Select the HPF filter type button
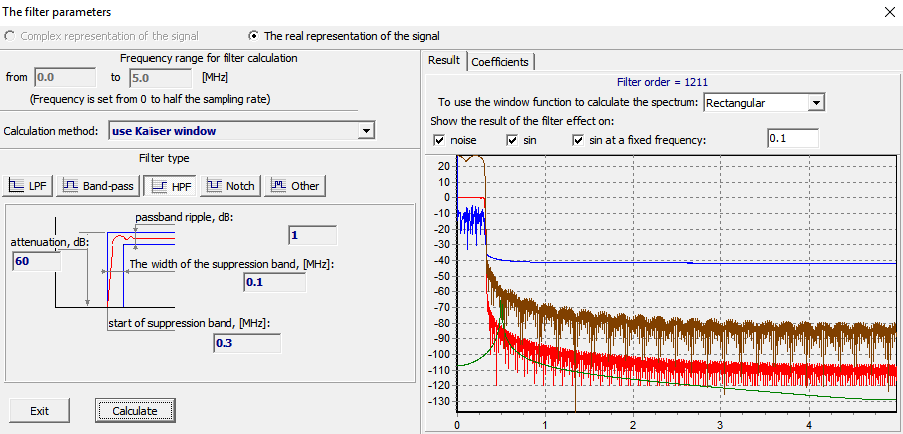The width and height of the screenshot is (903, 434). pos(169,185)
